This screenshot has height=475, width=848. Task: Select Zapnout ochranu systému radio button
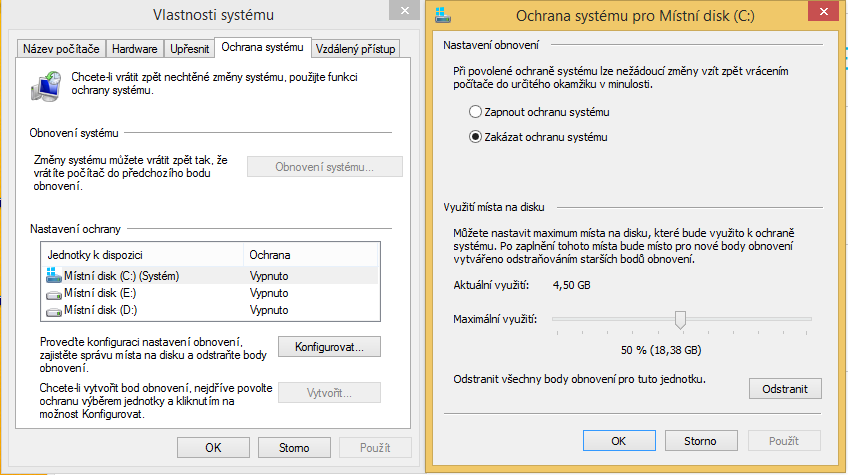pyautogui.click(x=476, y=112)
